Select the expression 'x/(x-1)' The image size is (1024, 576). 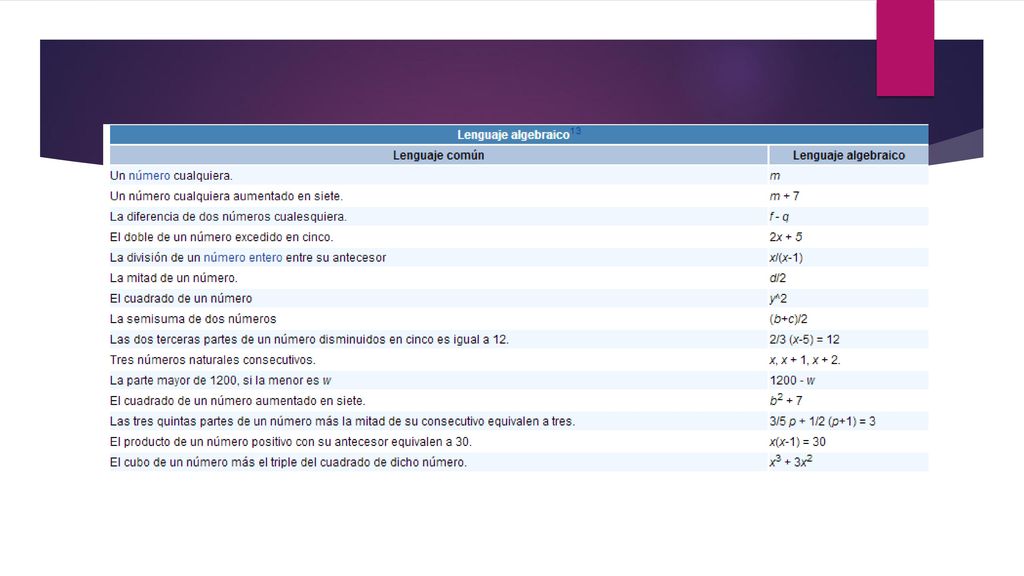(x=786, y=257)
